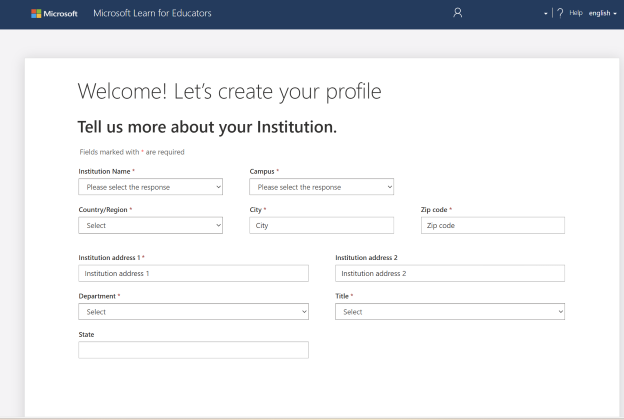Expand the Title dropdown
624x420 pixels.
pos(449,312)
